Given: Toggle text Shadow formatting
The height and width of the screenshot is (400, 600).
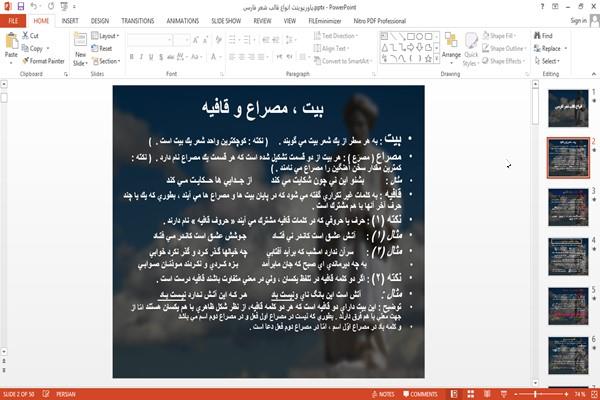Looking at the screenshot, I should 161,57.
